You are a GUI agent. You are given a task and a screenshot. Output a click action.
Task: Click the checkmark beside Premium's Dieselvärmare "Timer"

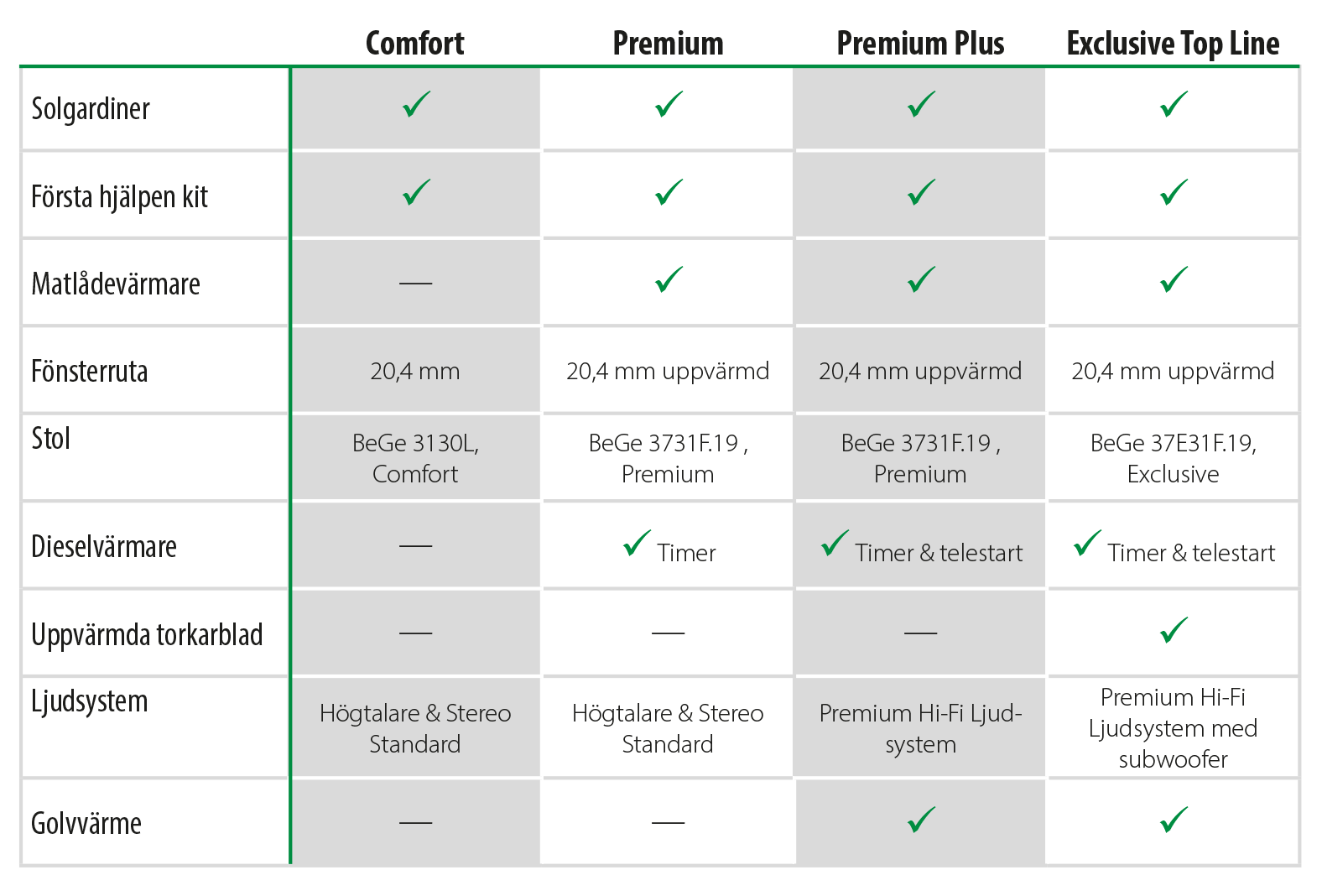click(x=637, y=544)
